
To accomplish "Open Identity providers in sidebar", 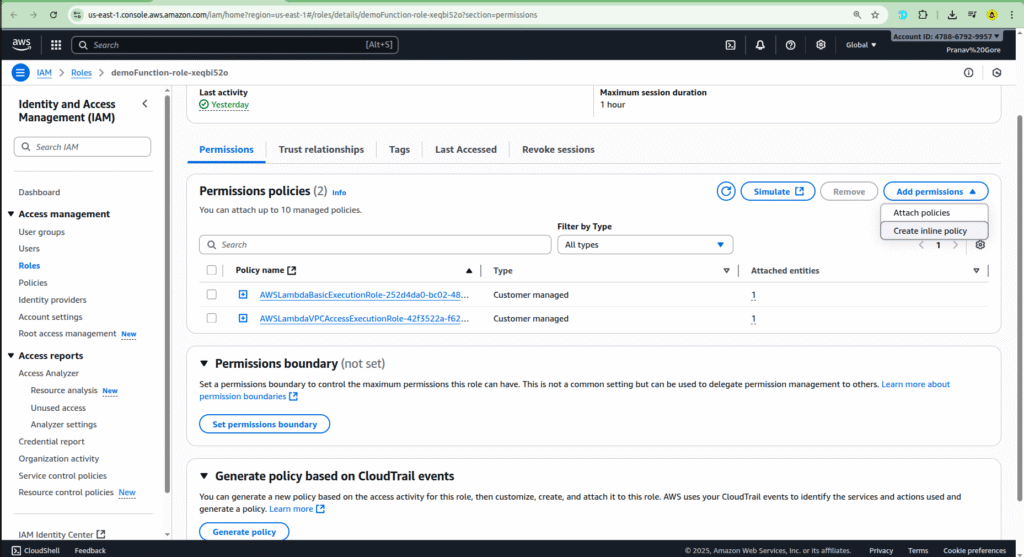I will pos(52,300).
